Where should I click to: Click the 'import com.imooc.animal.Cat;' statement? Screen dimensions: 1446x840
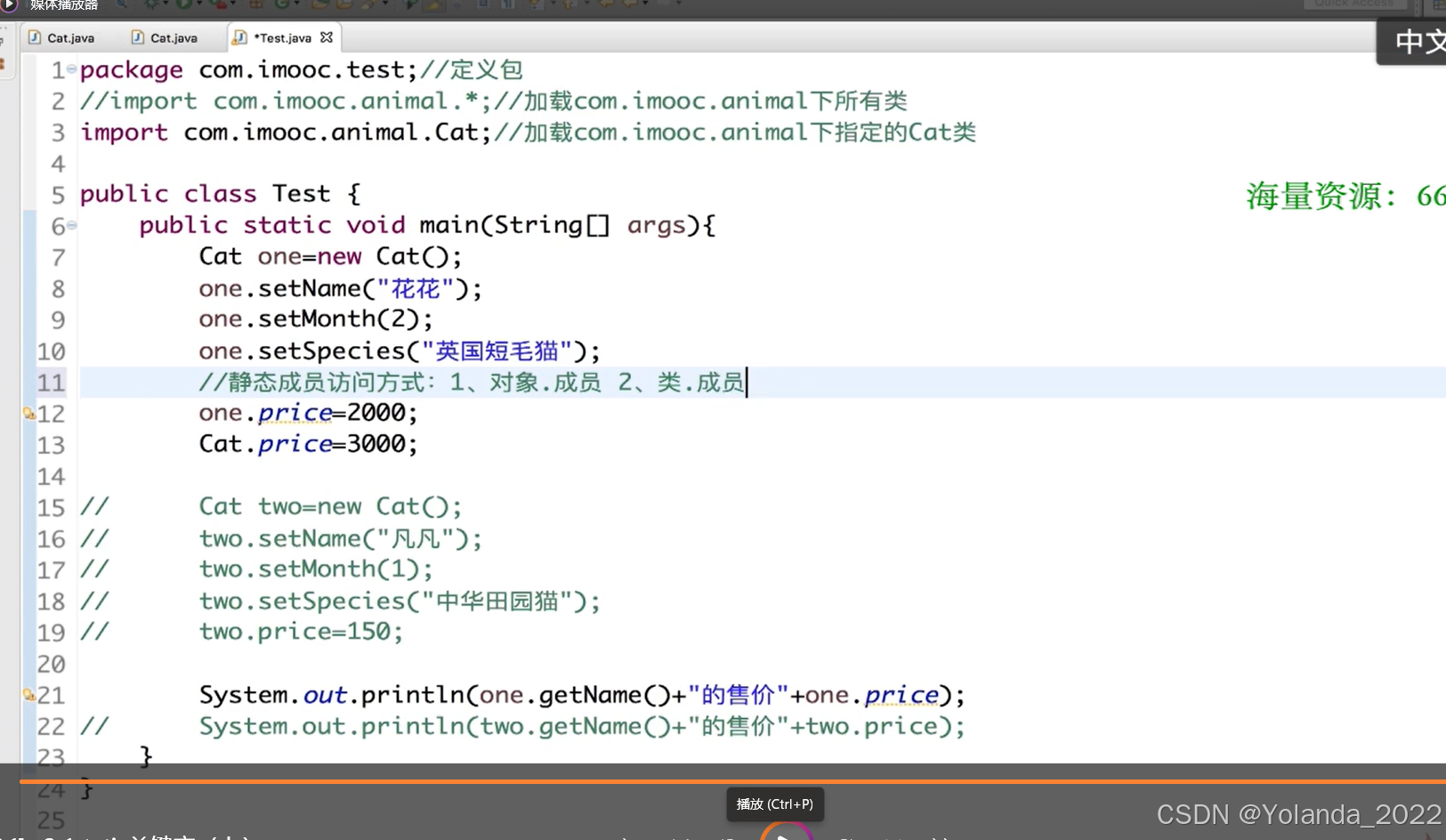pos(286,132)
